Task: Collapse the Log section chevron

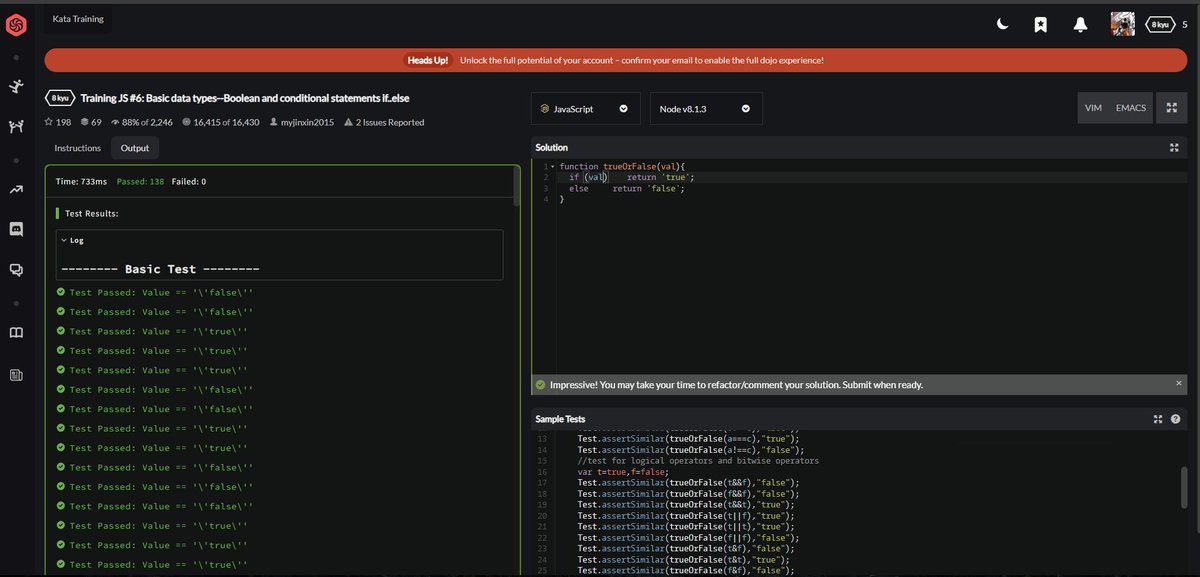Action: tap(65, 240)
